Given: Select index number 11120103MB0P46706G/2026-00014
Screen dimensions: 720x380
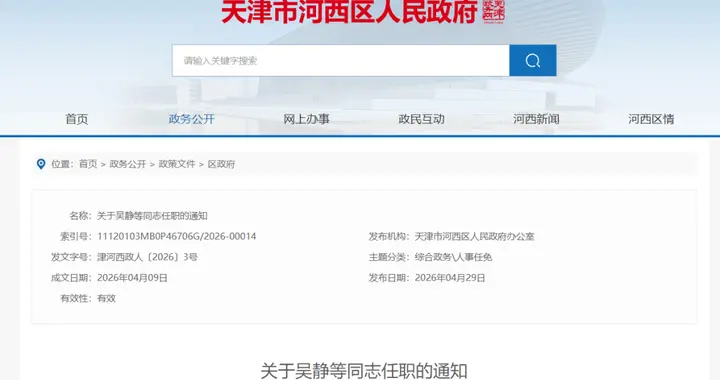Looking at the screenshot, I should [177, 236].
